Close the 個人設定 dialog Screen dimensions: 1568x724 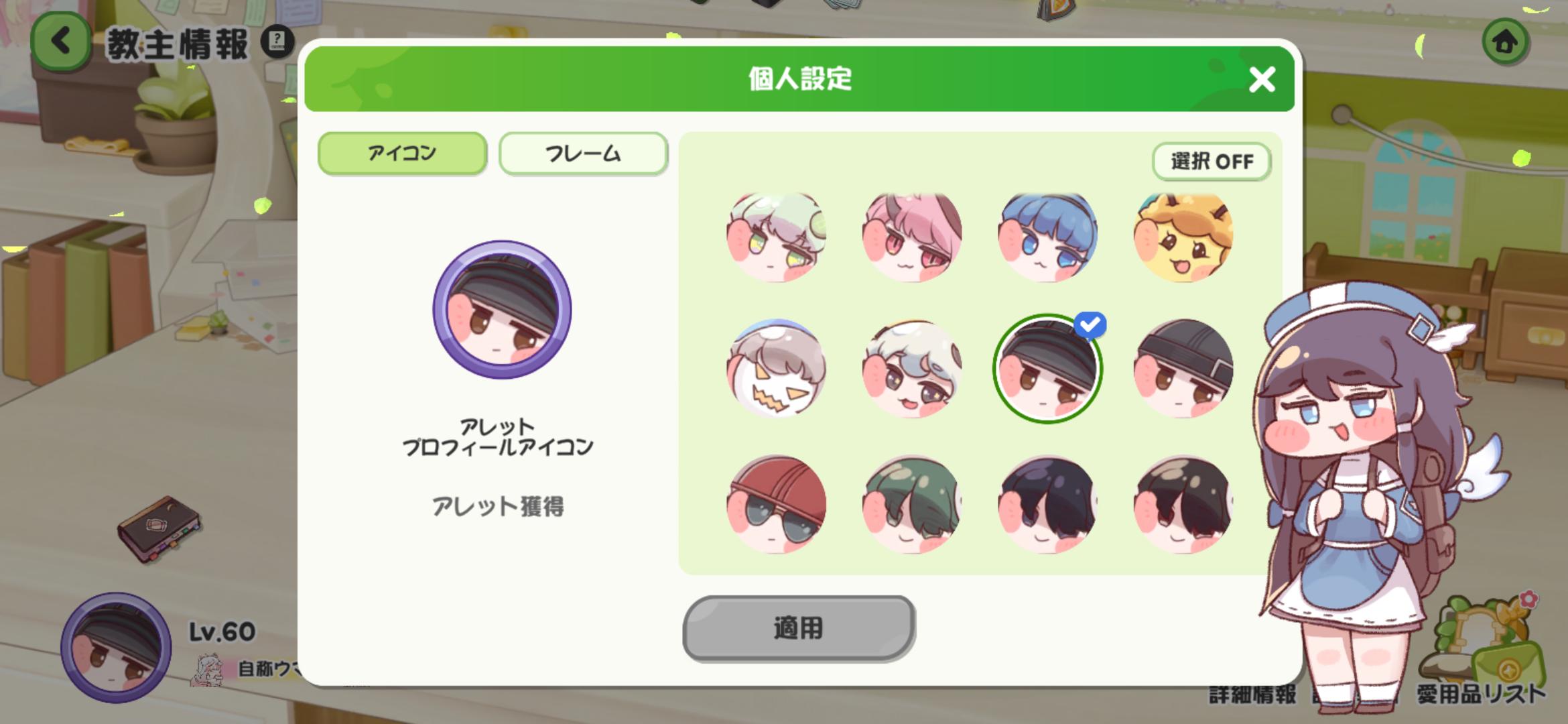pos(1262,80)
